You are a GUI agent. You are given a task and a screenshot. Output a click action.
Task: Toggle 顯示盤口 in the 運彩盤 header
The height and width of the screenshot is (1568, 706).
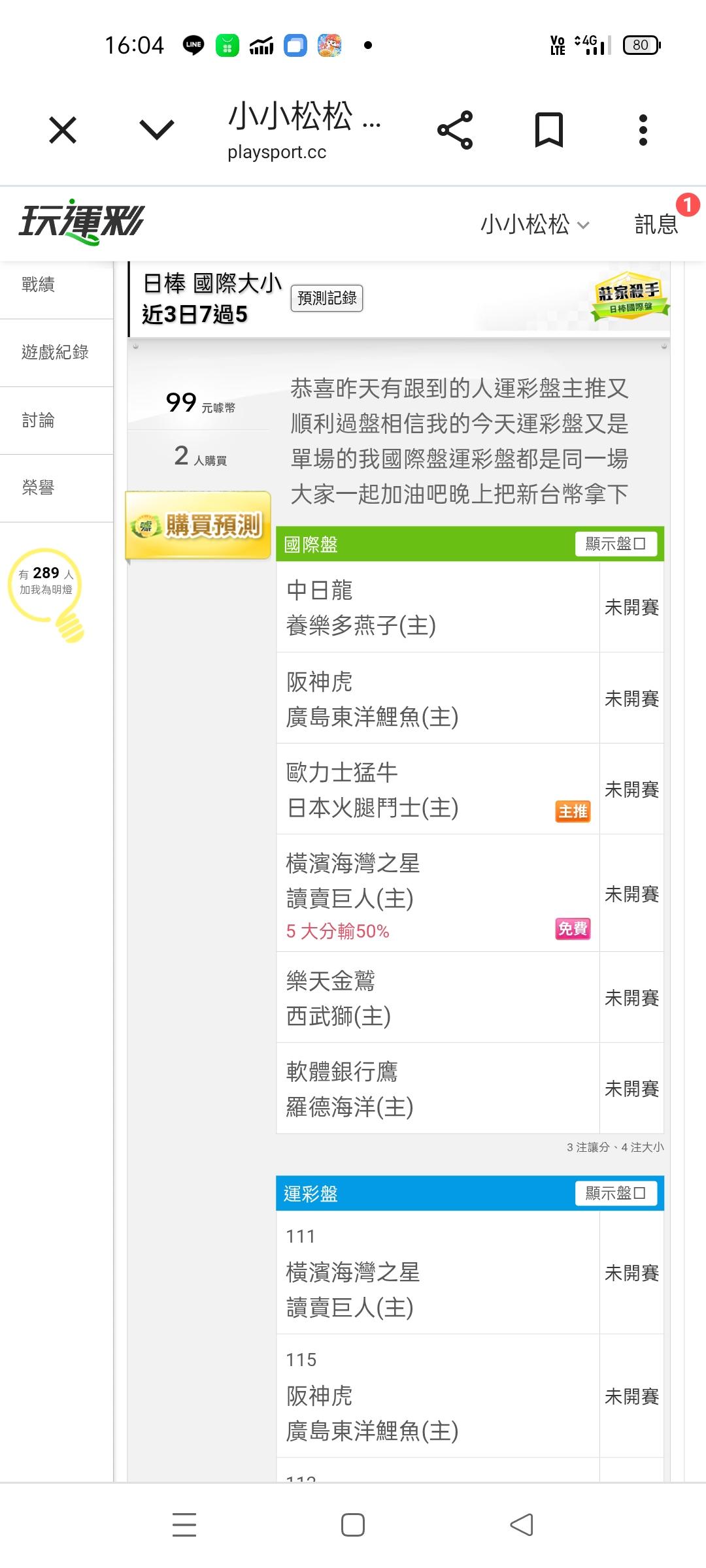pyautogui.click(x=616, y=1193)
